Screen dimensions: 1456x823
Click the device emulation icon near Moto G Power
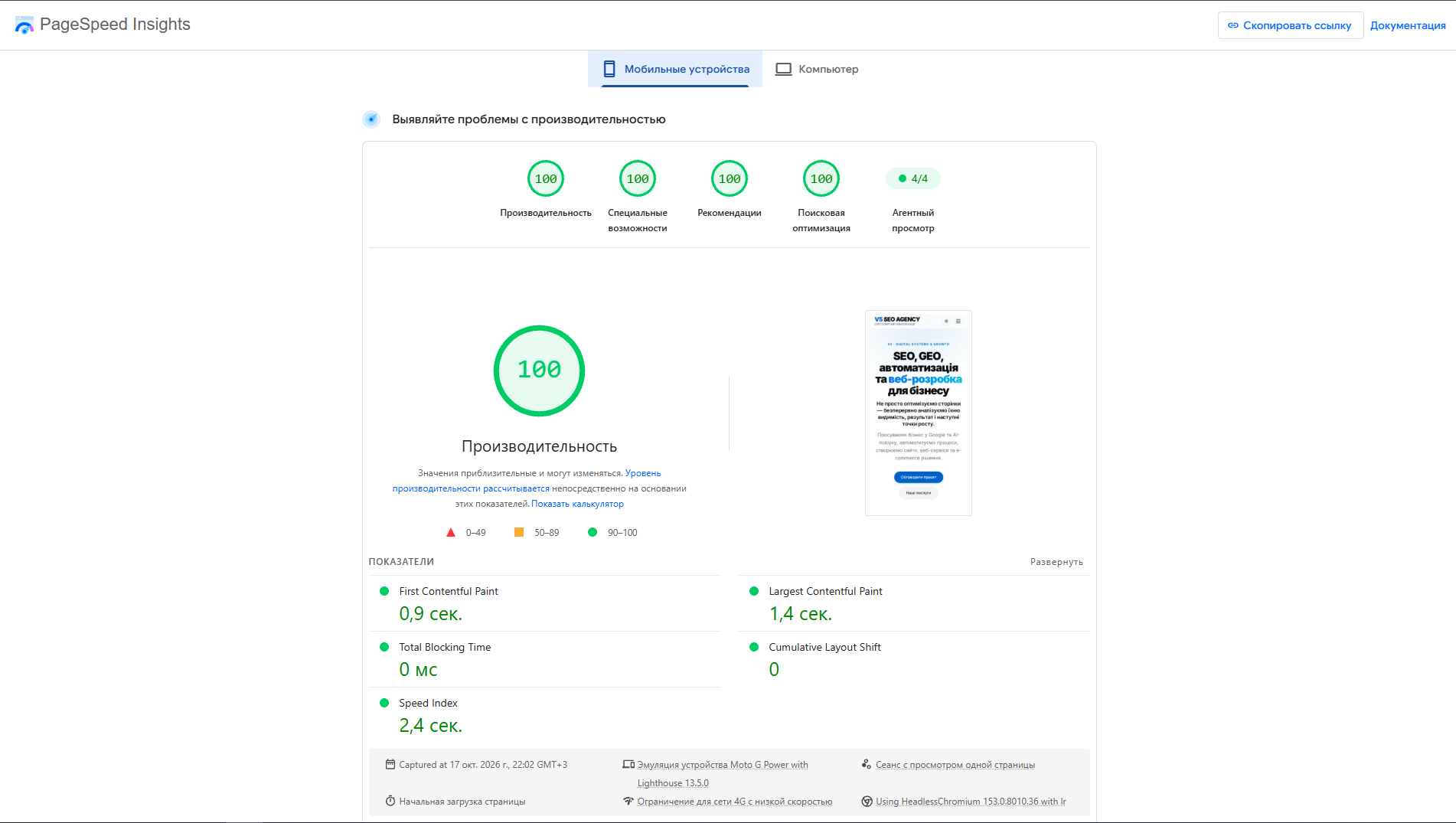coord(628,764)
